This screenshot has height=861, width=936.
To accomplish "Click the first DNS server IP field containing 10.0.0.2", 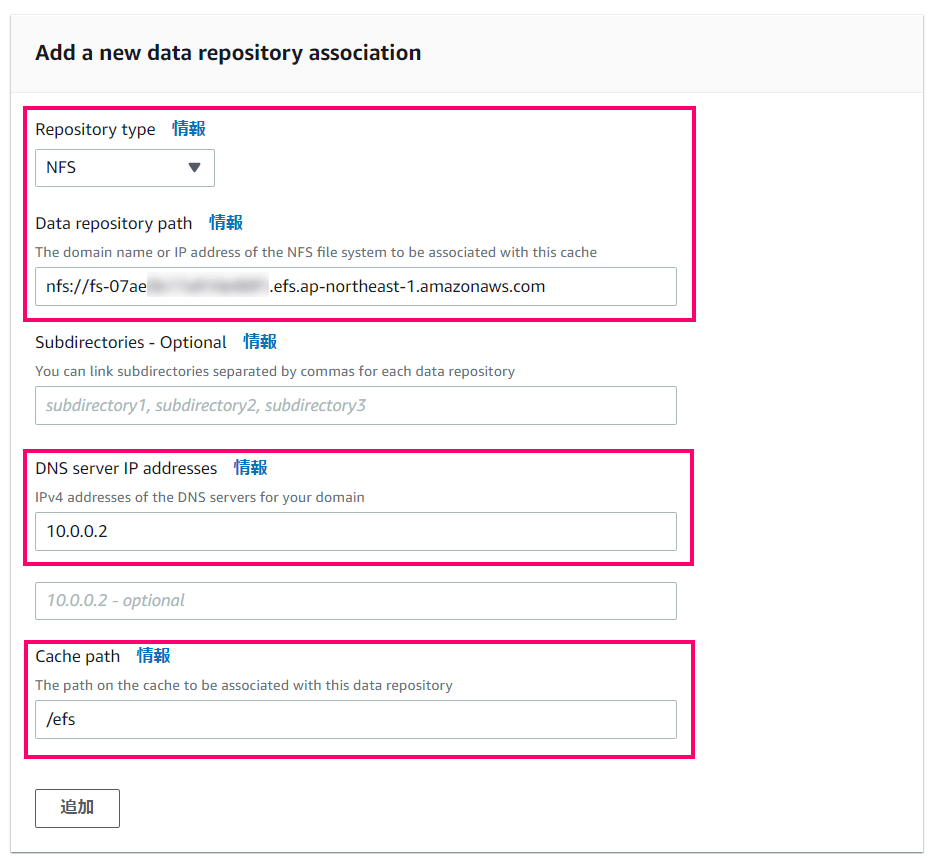I will [356, 531].
